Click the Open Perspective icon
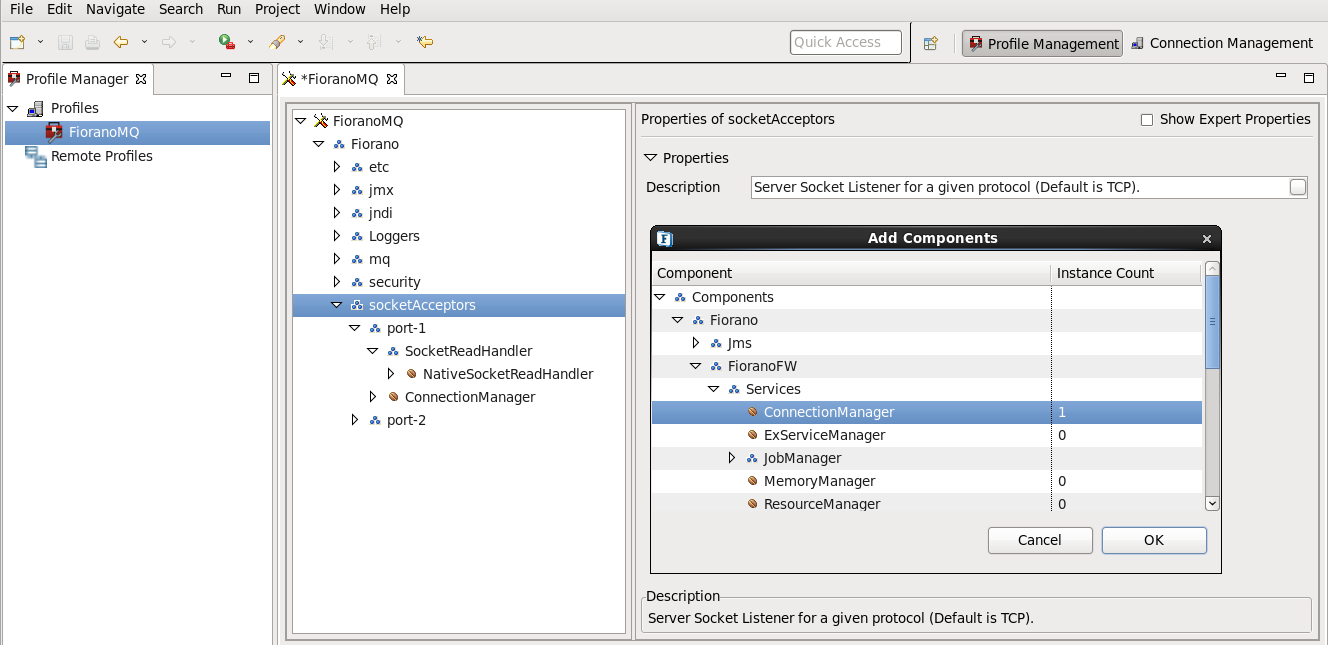This screenshot has width=1328, height=645. click(x=931, y=43)
